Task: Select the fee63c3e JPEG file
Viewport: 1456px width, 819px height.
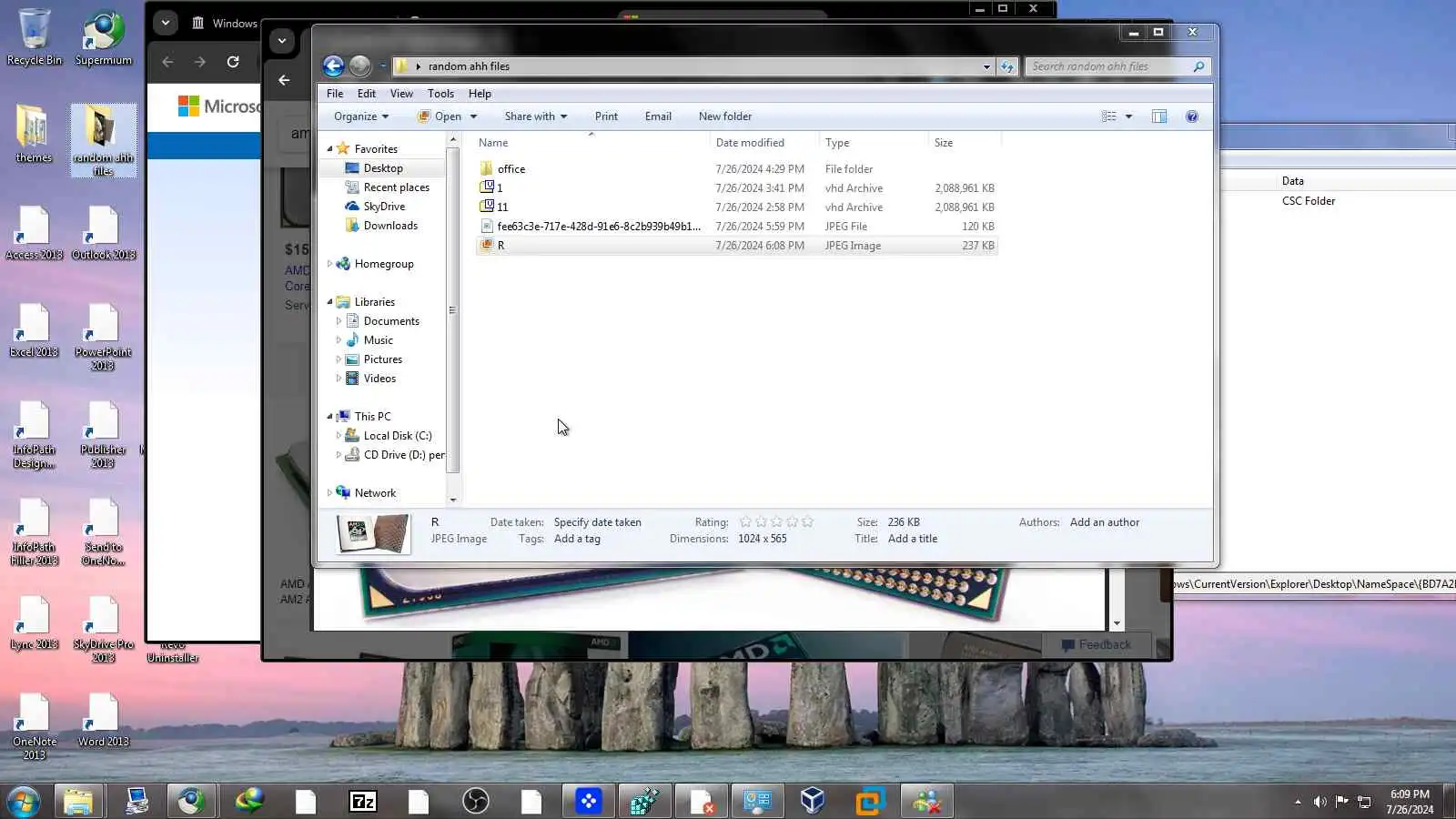Action: pos(599,227)
